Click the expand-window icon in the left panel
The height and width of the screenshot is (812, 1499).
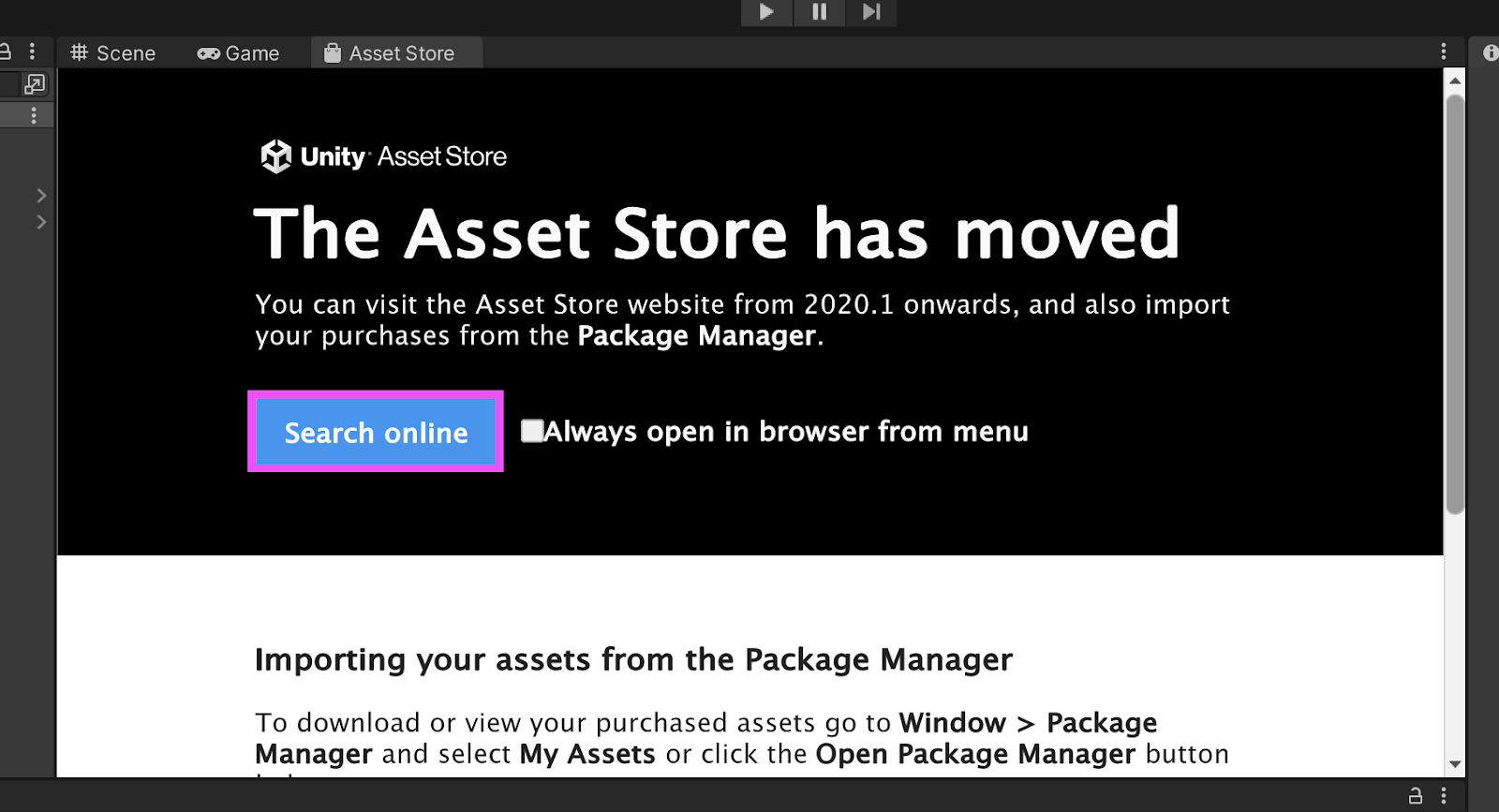pyautogui.click(x=35, y=84)
